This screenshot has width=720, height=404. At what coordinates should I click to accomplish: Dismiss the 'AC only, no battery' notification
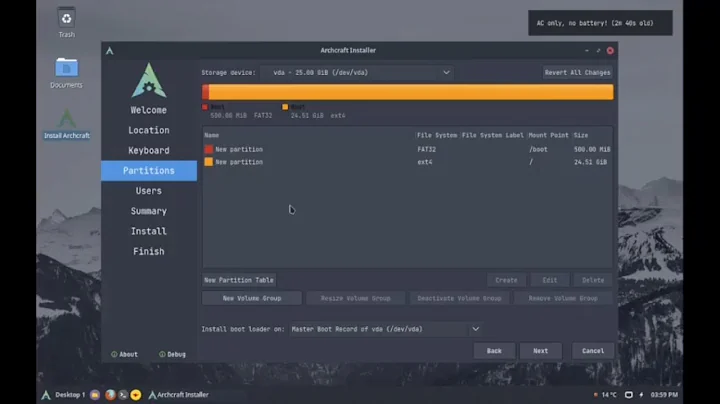[x=600, y=23]
